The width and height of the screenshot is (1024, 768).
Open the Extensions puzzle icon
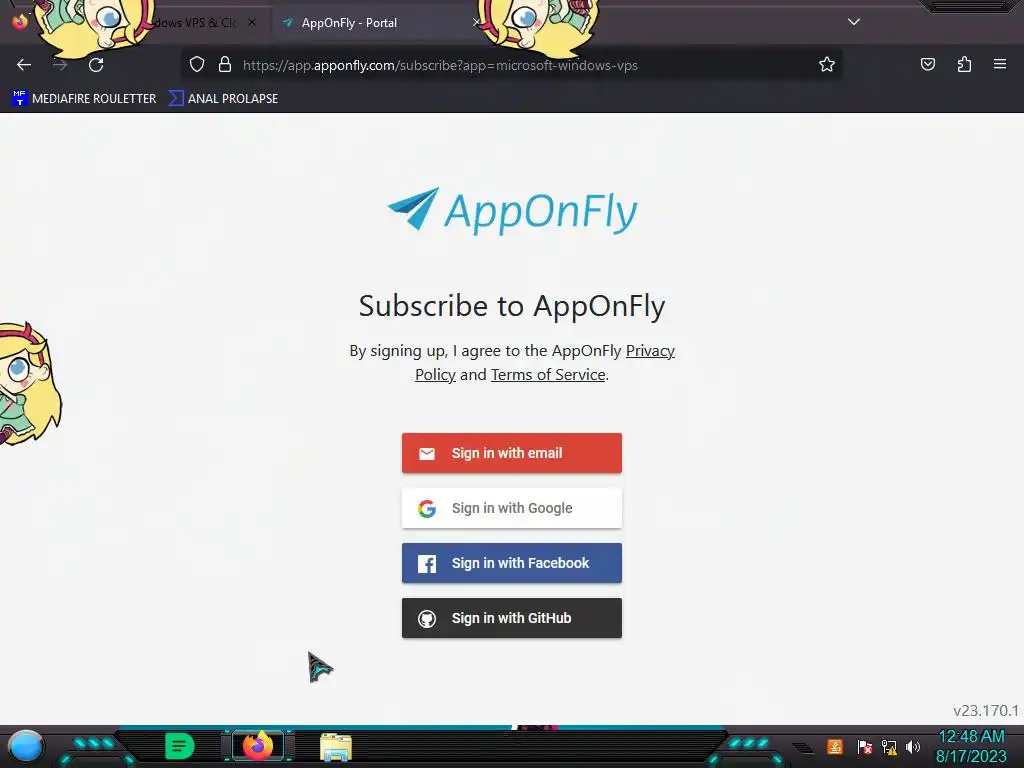(964, 64)
